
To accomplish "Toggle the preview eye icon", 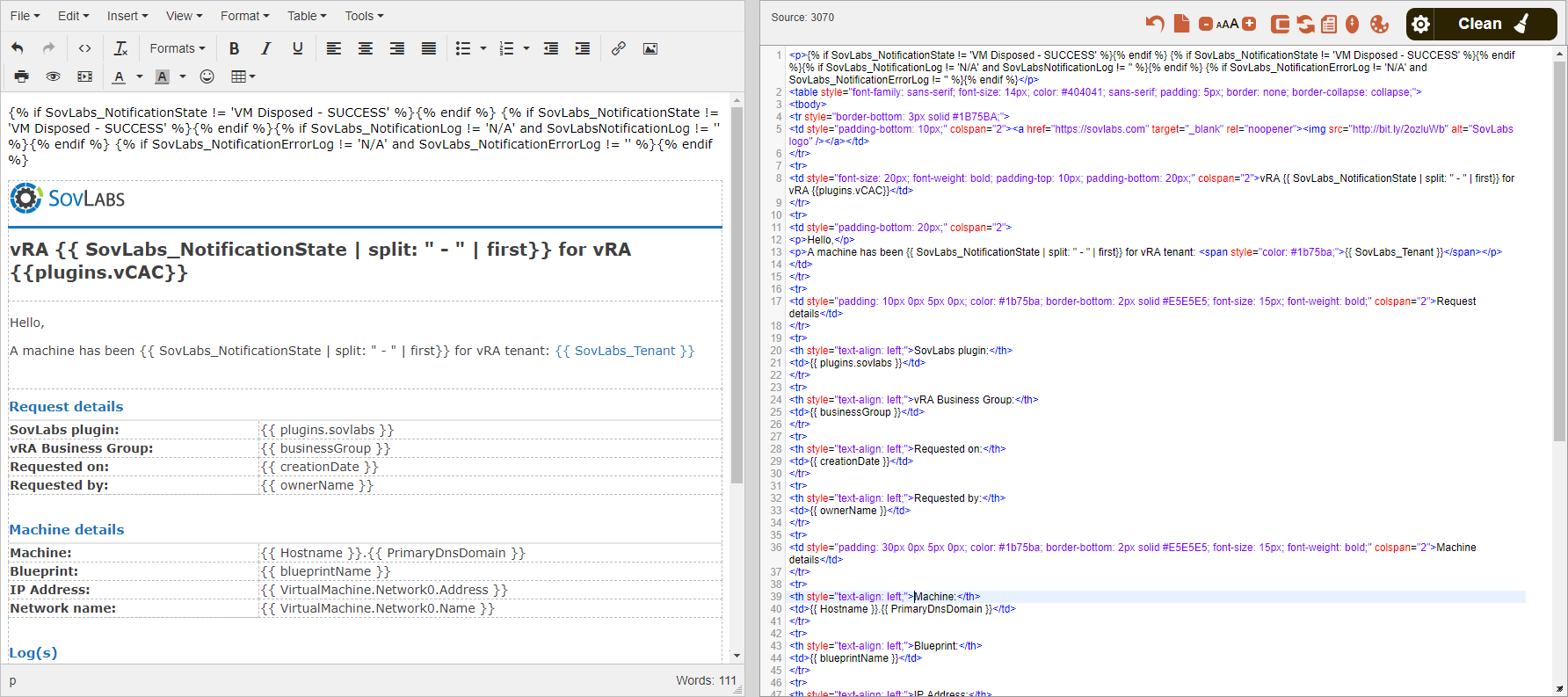I will 53,76.
